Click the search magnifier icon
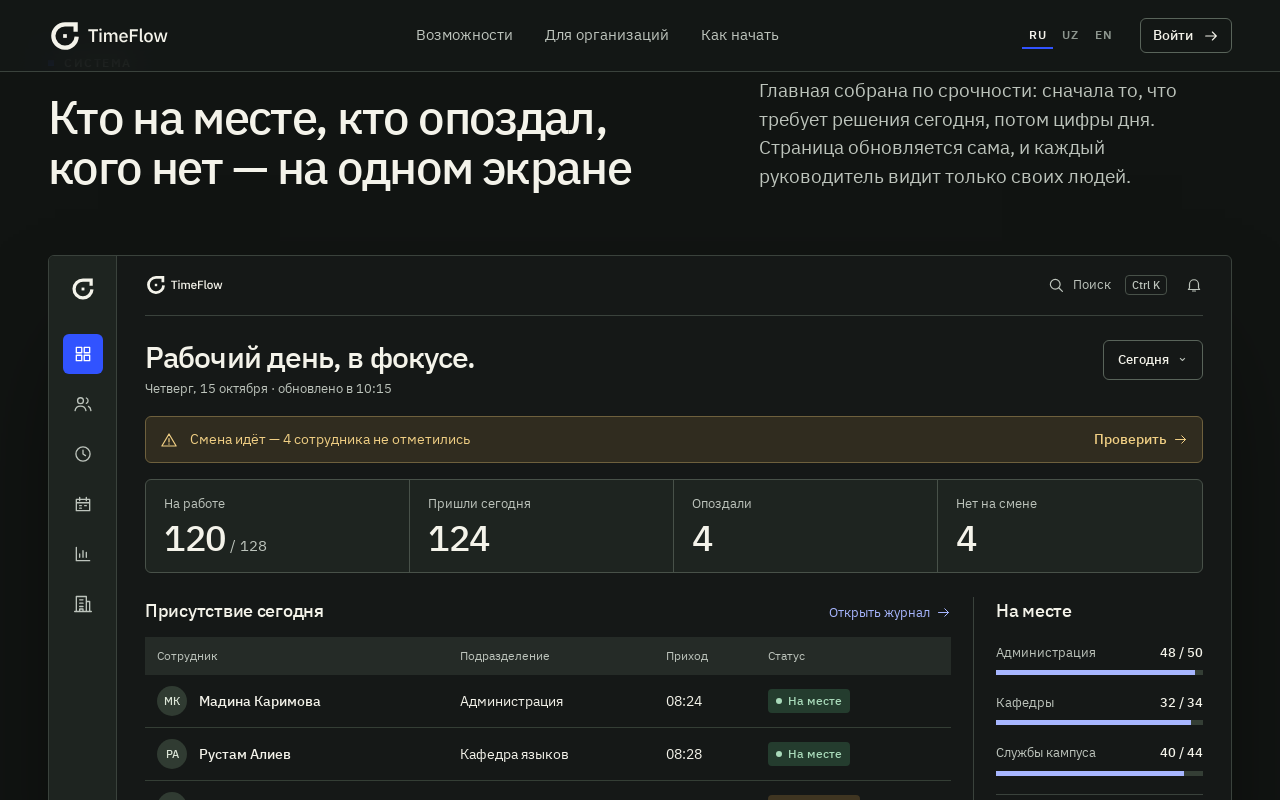This screenshot has height=800, width=1280. 1056,285
